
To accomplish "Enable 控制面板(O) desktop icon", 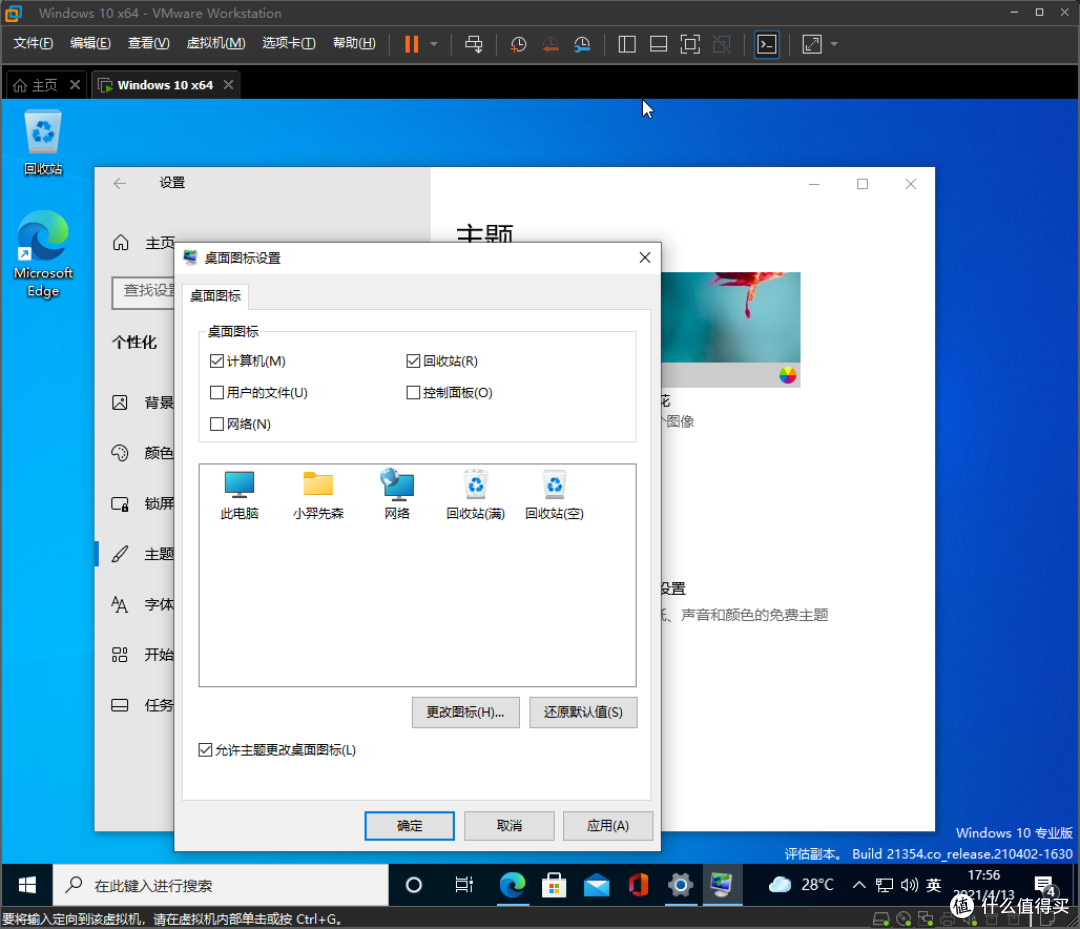I will [x=412, y=392].
